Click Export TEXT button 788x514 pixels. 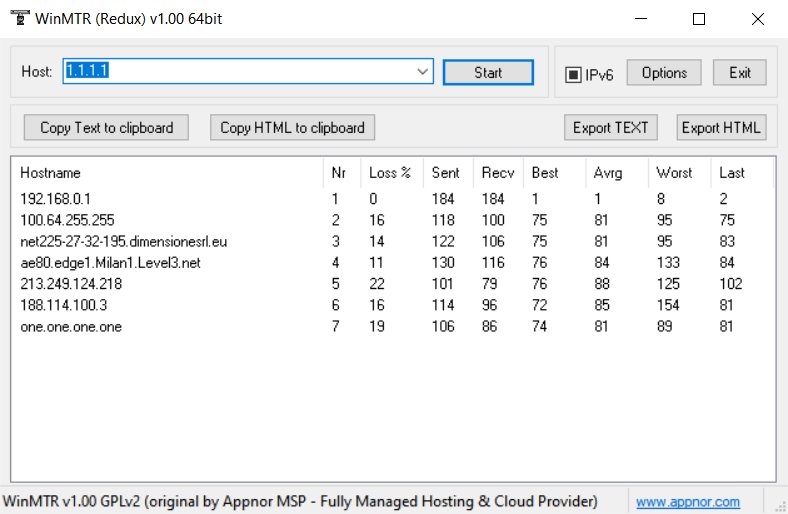[610, 128]
